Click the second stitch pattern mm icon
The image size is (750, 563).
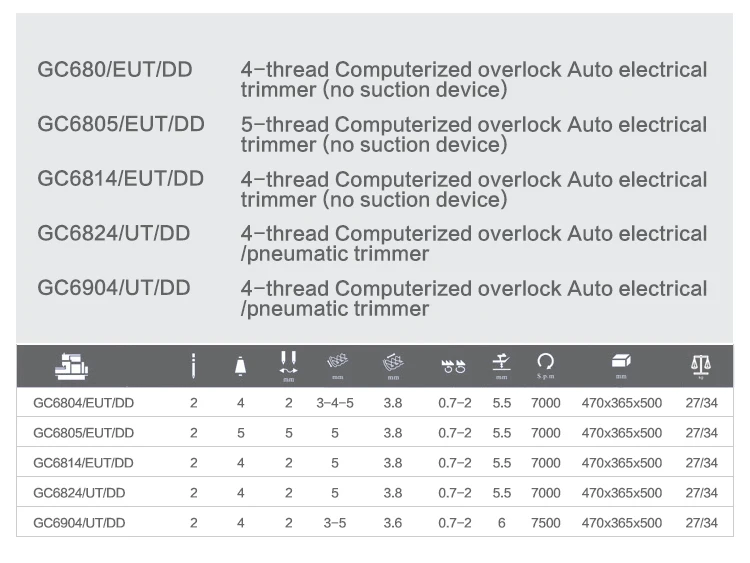[x=393, y=363]
